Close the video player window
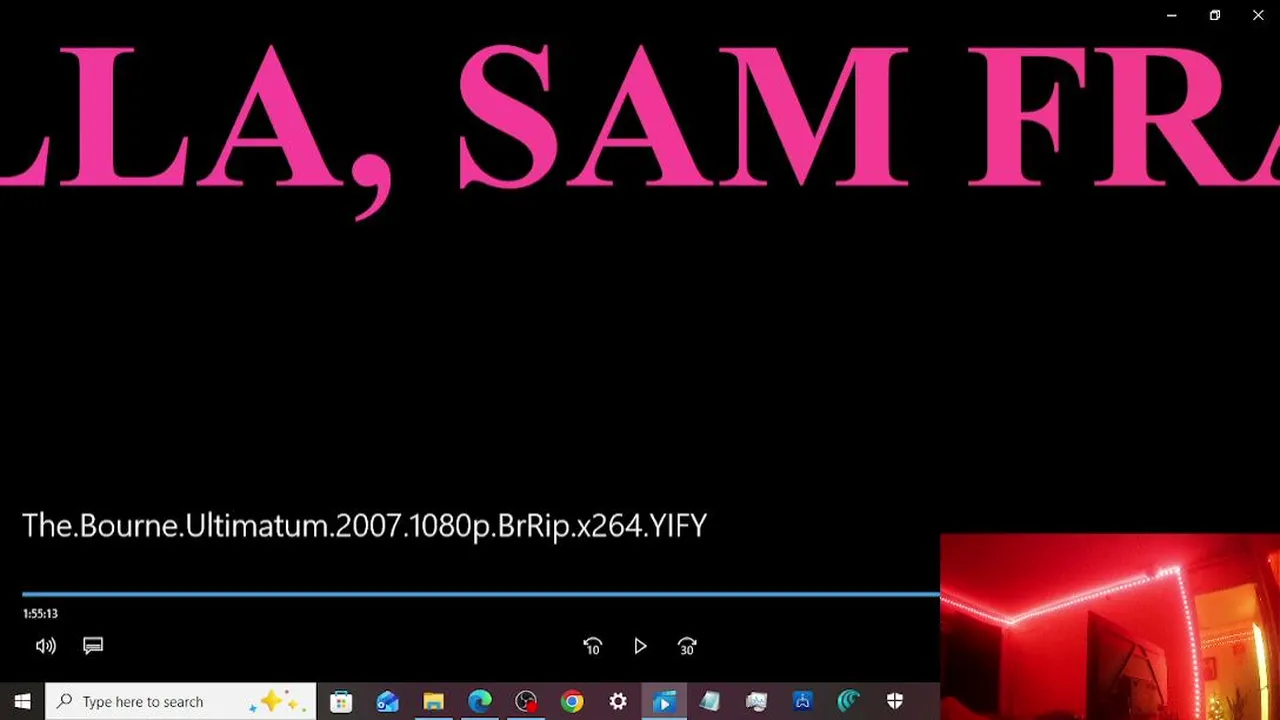Image resolution: width=1280 pixels, height=720 pixels. tap(1258, 15)
